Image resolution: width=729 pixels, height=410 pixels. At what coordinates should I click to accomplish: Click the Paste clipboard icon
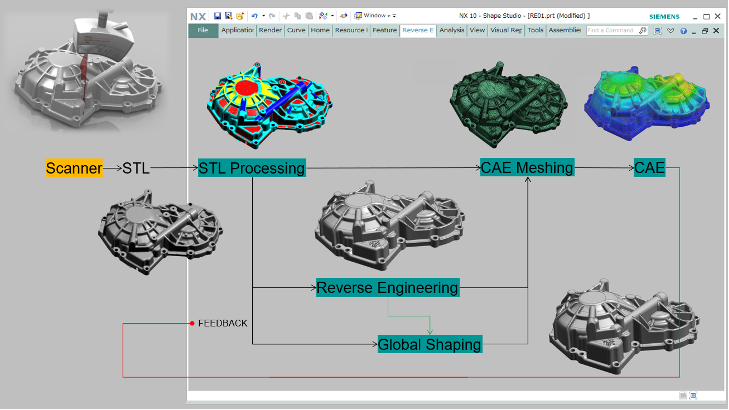pyautogui.click(x=309, y=16)
